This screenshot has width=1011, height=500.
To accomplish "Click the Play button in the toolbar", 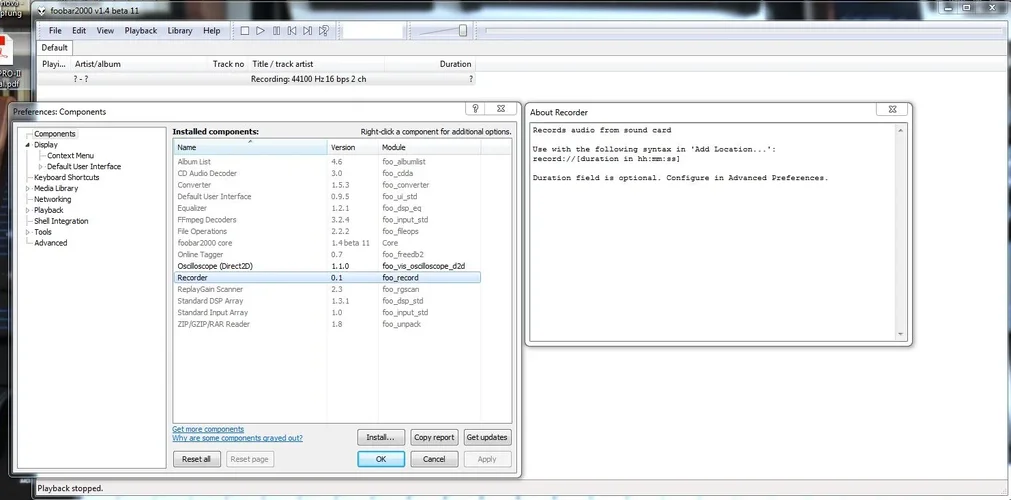I will pyautogui.click(x=260, y=31).
